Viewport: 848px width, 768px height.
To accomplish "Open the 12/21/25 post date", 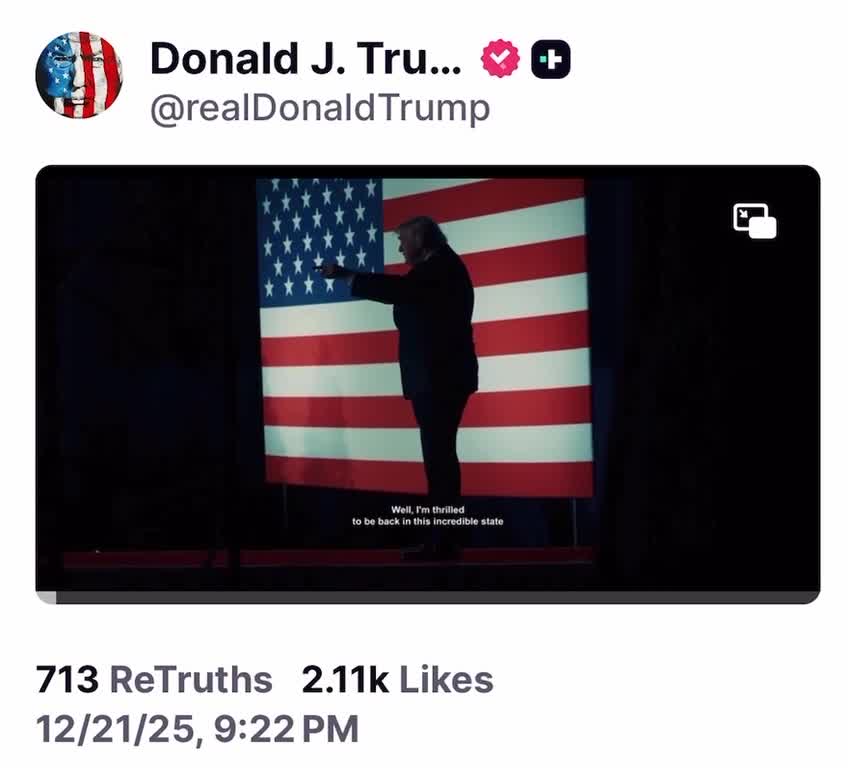I will pos(115,729).
